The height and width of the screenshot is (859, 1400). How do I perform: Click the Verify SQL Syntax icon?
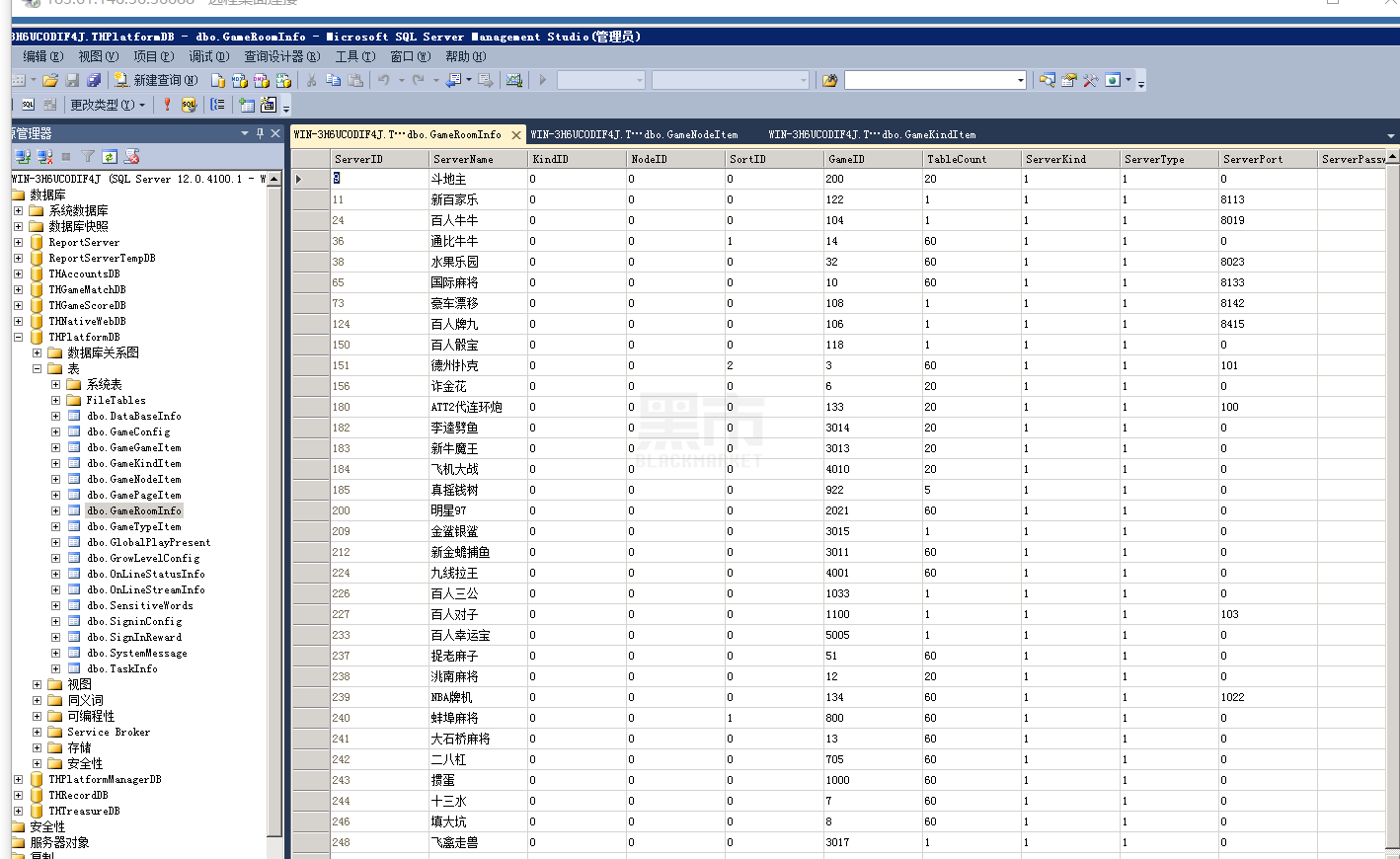[189, 105]
